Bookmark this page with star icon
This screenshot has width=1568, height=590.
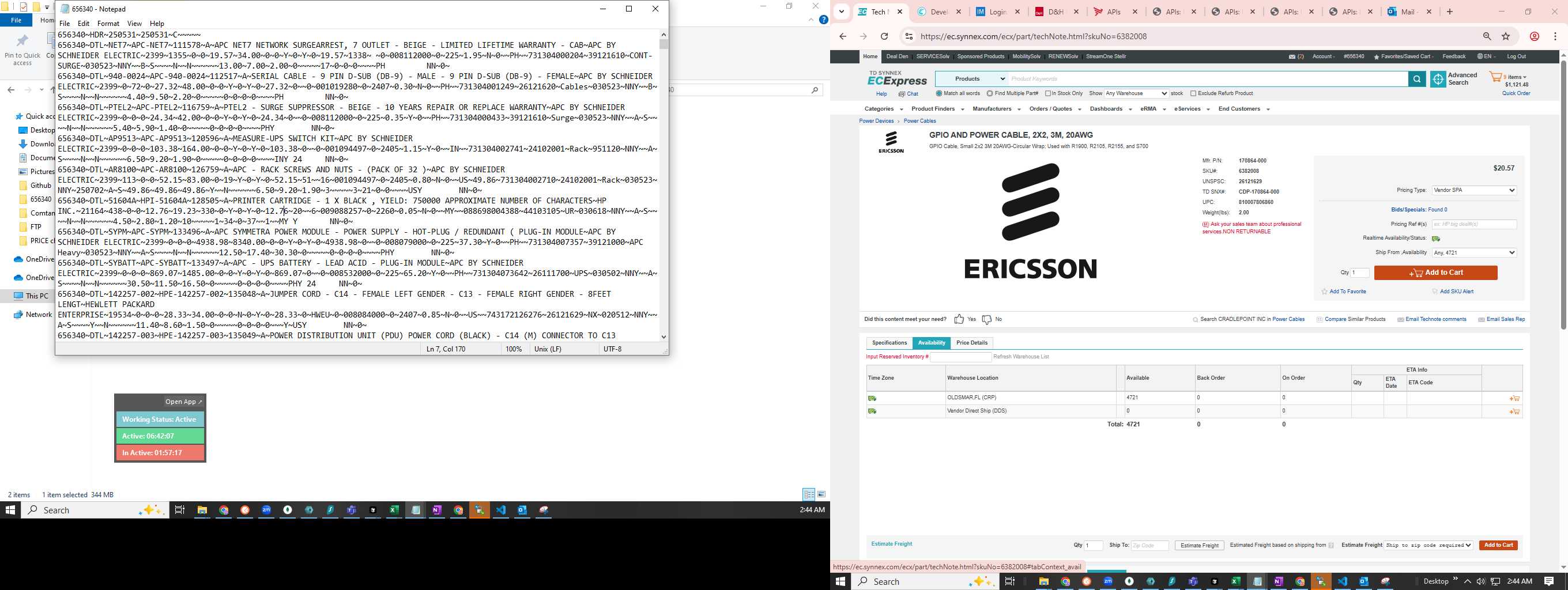[1506, 36]
